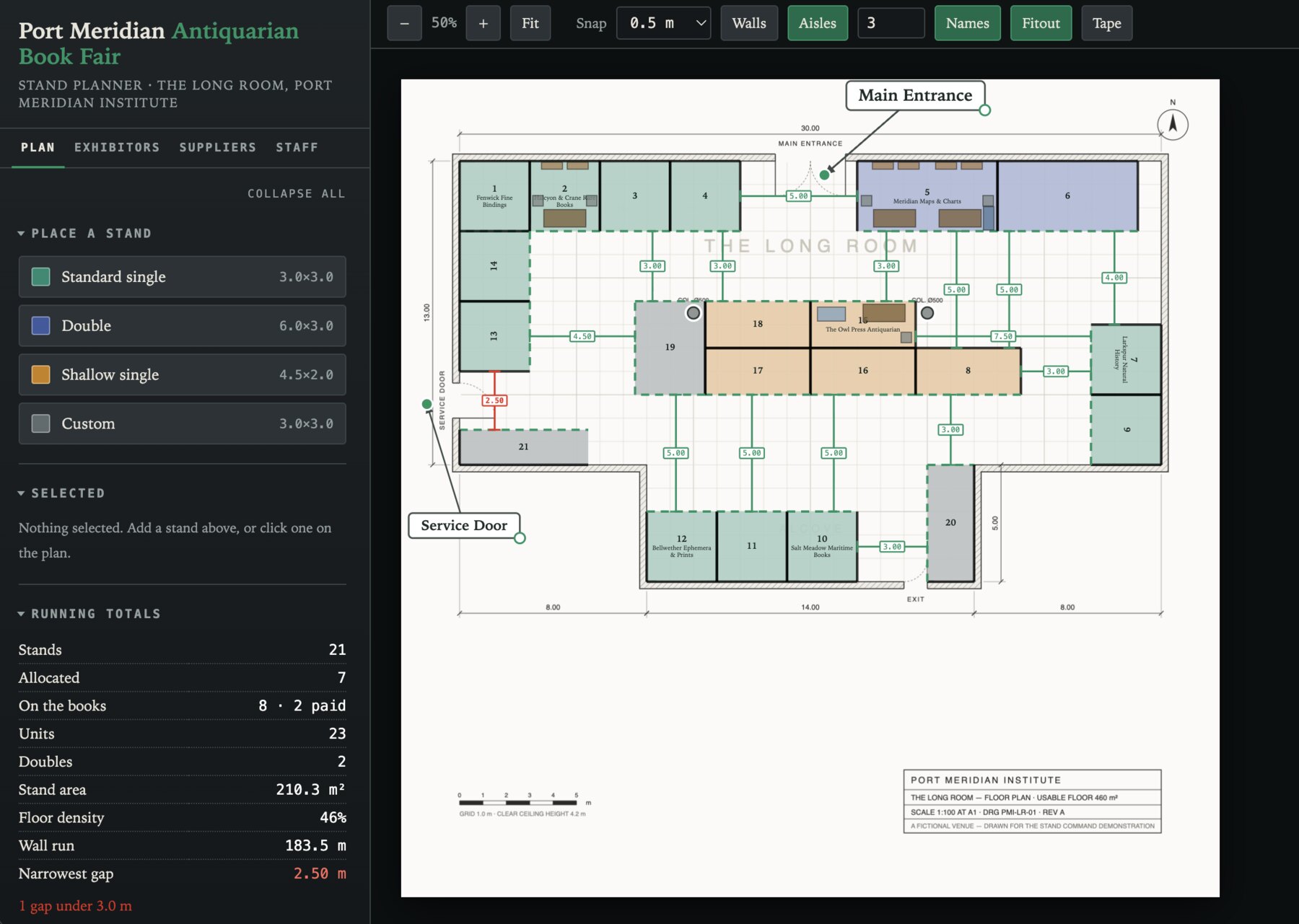Open the Suppliers tab
Image resolution: width=1299 pixels, height=924 pixels.
tap(218, 147)
